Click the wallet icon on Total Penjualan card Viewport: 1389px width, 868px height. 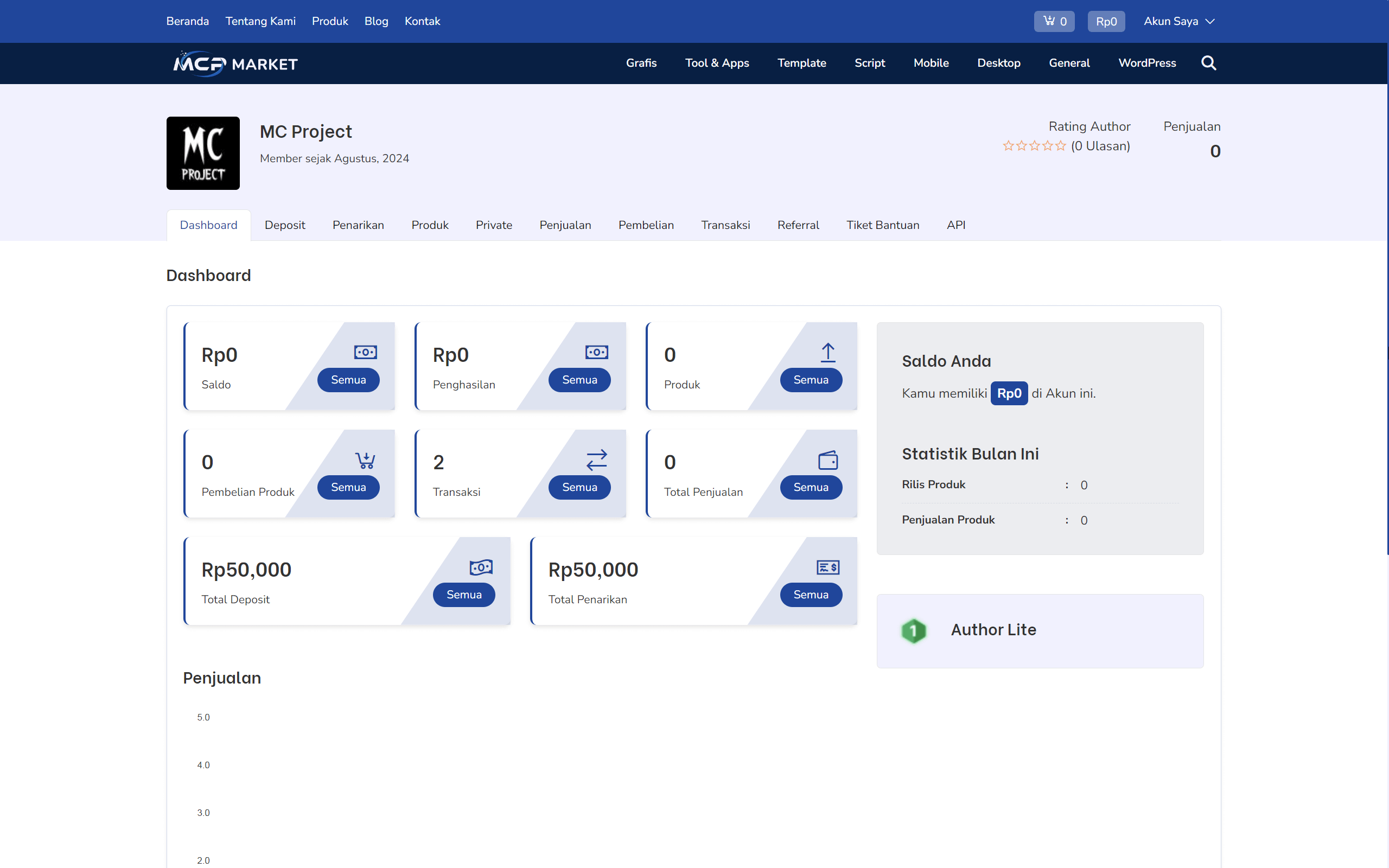[827, 459]
